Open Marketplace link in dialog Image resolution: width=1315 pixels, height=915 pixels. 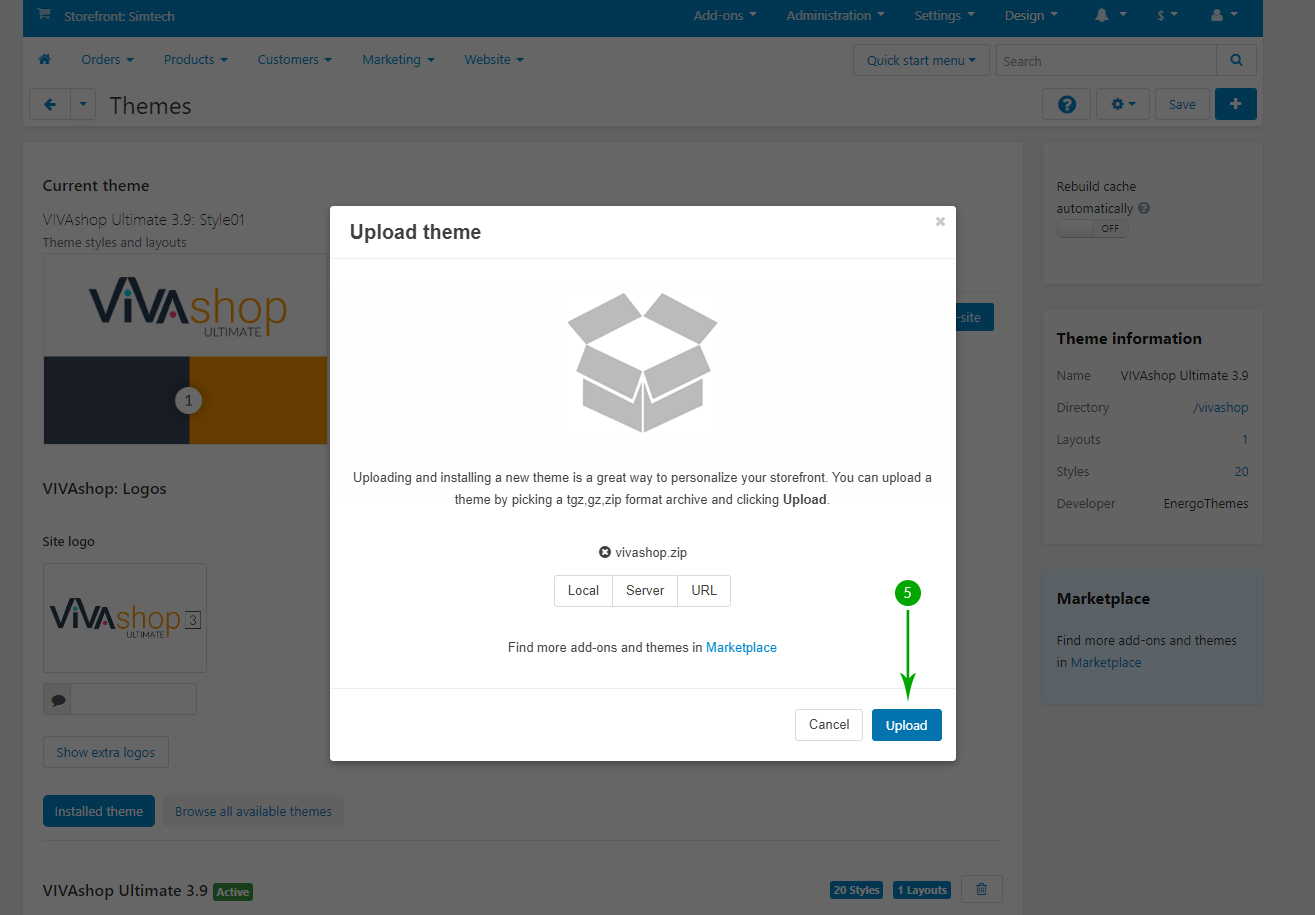tap(741, 648)
